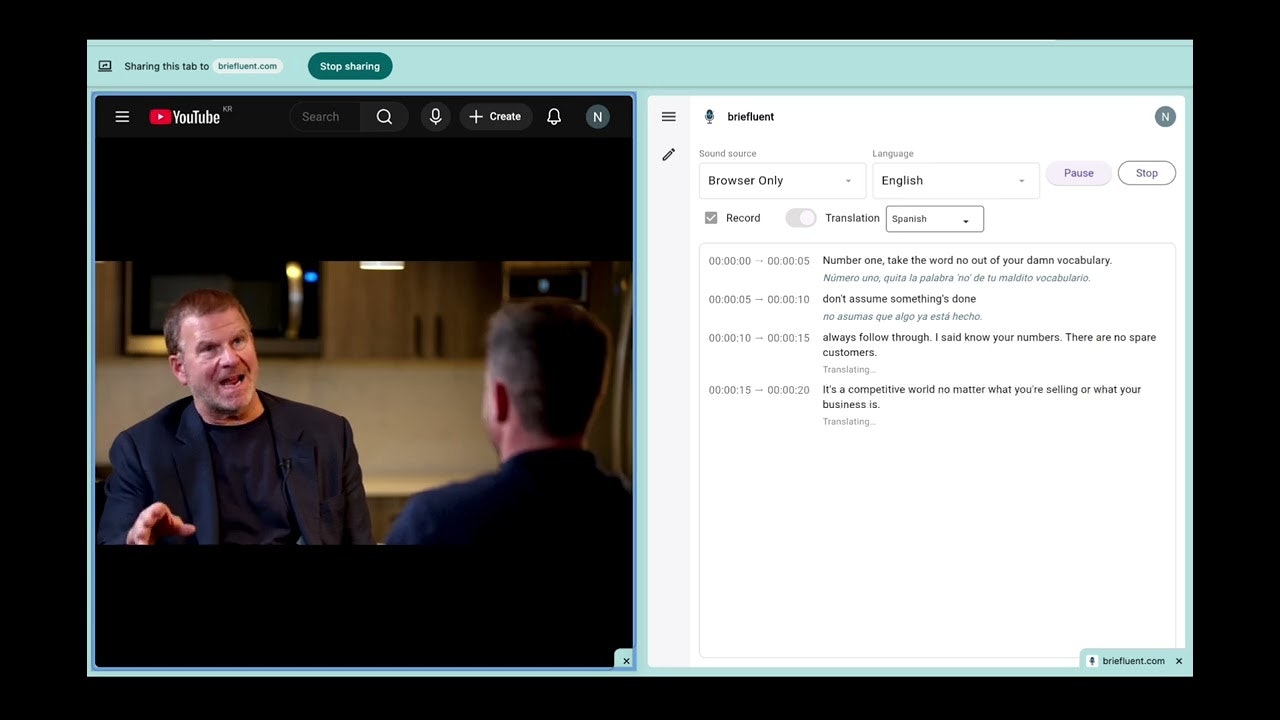The image size is (1280, 720).
Task: Focus the YouTube Search field
Action: point(325,117)
